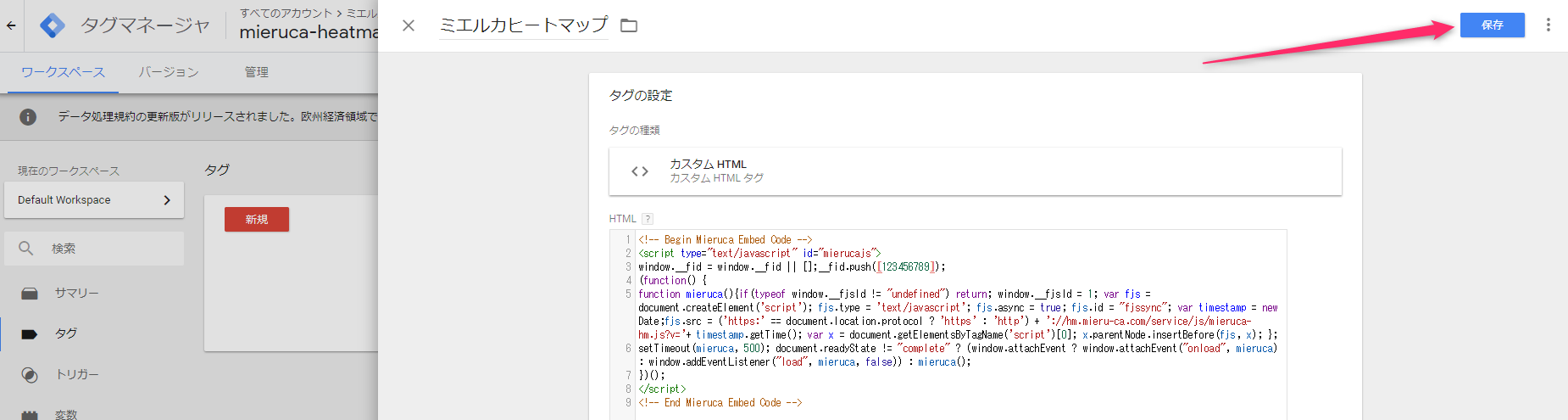The image size is (1568, 420).
Task: Close the tag editor panel
Action: (409, 25)
